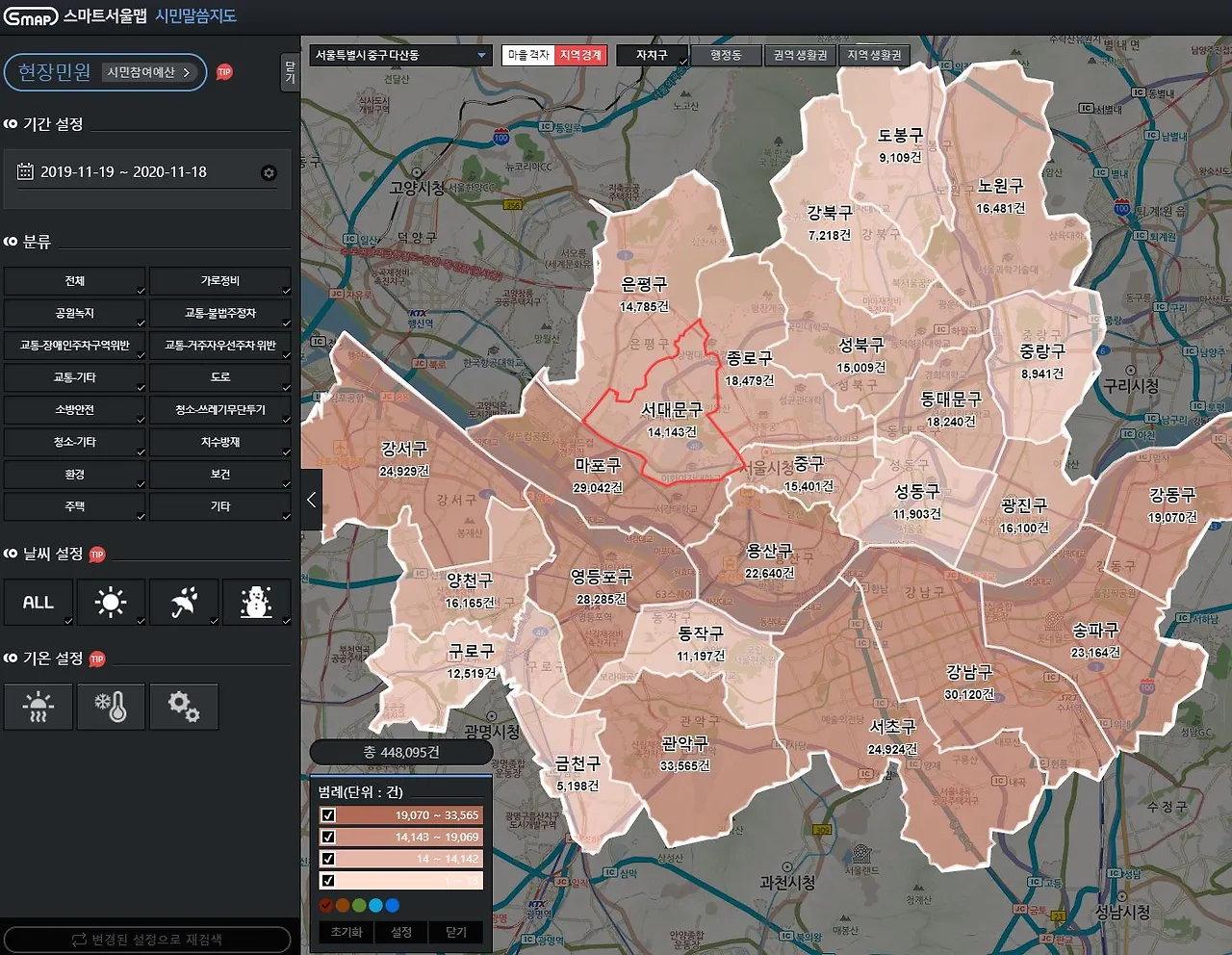Pick the light blue legend color theme
Image resolution: width=1232 pixels, height=955 pixels.
375,905
